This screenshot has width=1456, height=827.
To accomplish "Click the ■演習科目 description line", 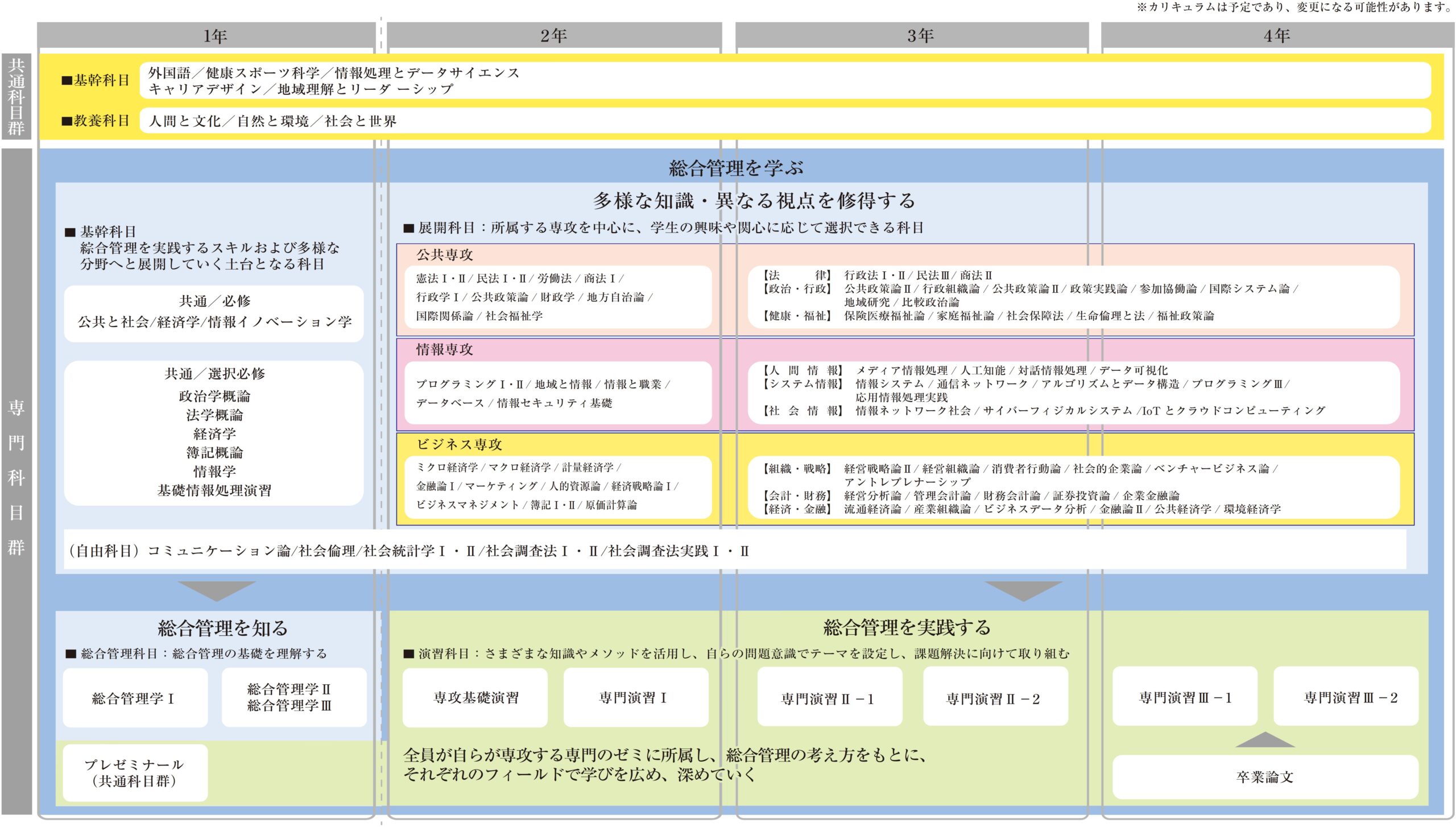I will (x=737, y=654).
